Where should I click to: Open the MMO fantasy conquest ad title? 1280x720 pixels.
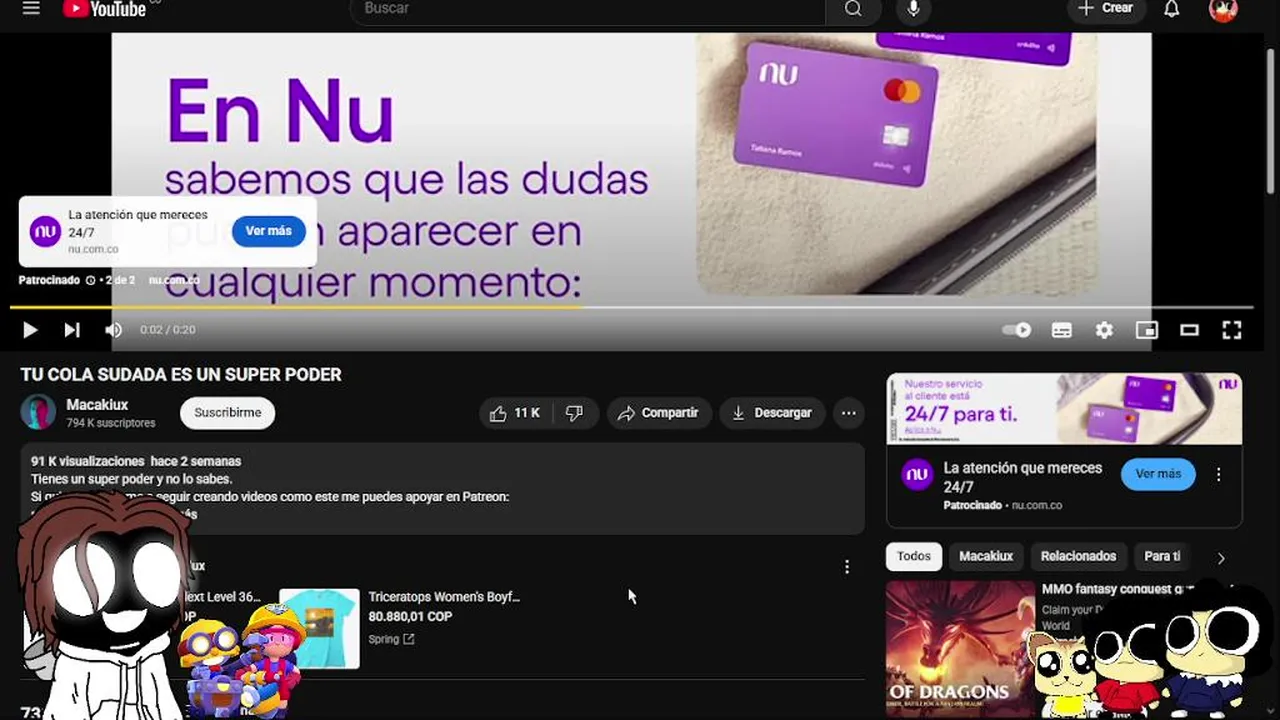pos(1118,589)
